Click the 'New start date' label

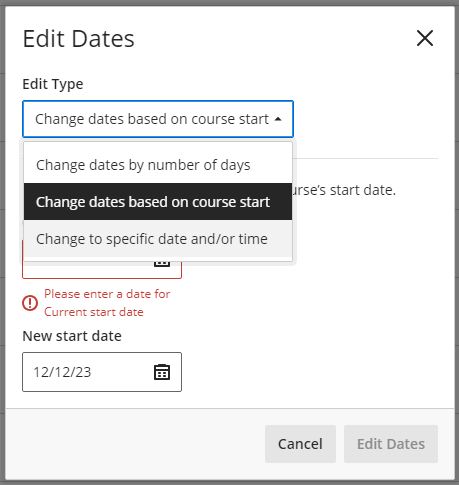[72, 336]
